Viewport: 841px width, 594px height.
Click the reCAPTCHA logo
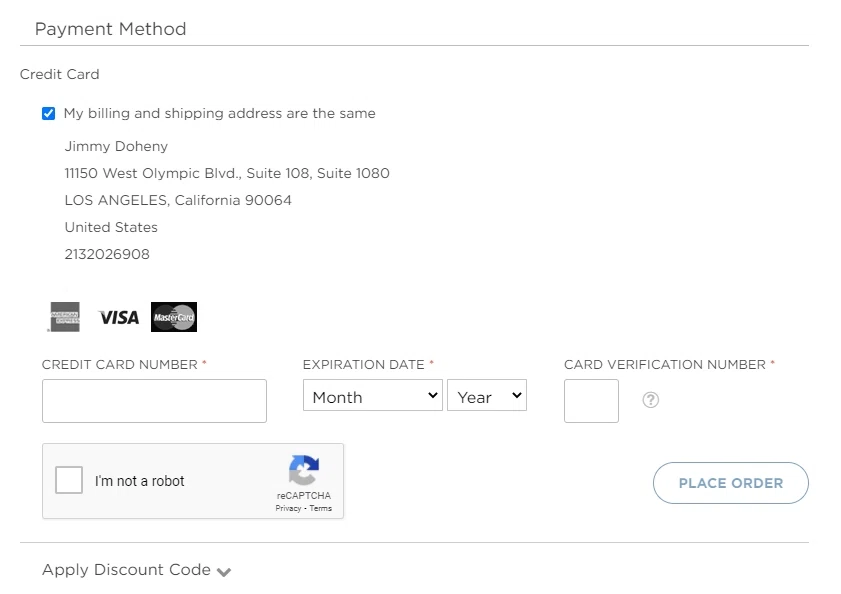tap(304, 470)
